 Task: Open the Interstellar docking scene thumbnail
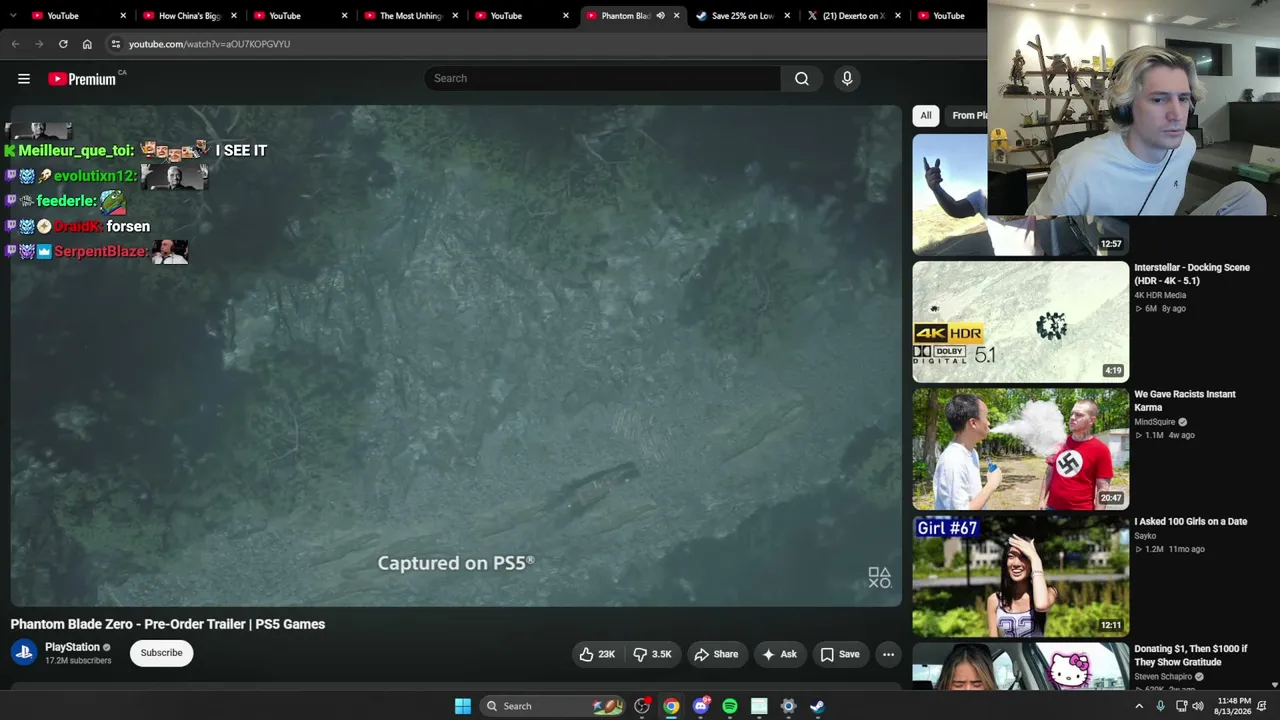coord(1020,322)
